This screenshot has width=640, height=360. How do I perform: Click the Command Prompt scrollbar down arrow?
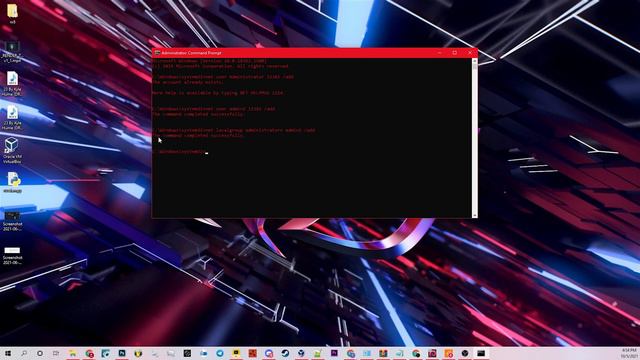tap(474, 215)
